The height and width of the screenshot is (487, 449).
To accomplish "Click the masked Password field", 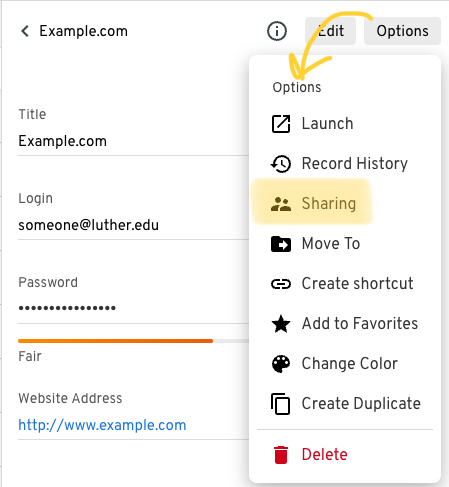I will point(133,308).
